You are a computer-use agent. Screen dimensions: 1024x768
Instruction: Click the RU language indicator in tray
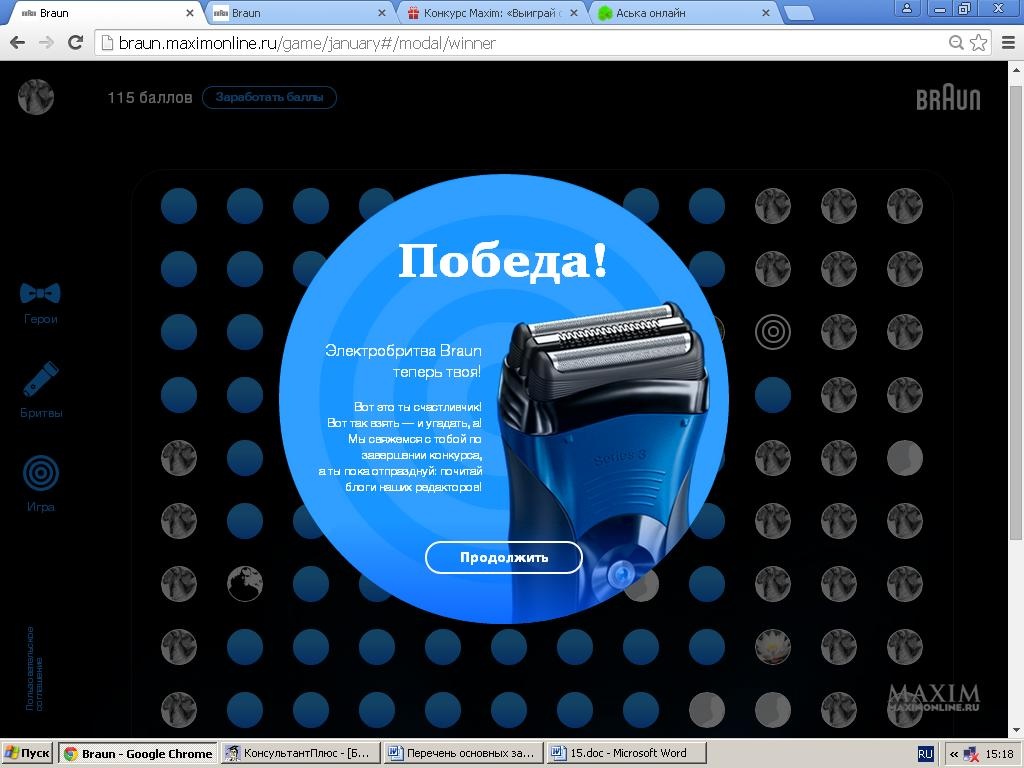[925, 753]
